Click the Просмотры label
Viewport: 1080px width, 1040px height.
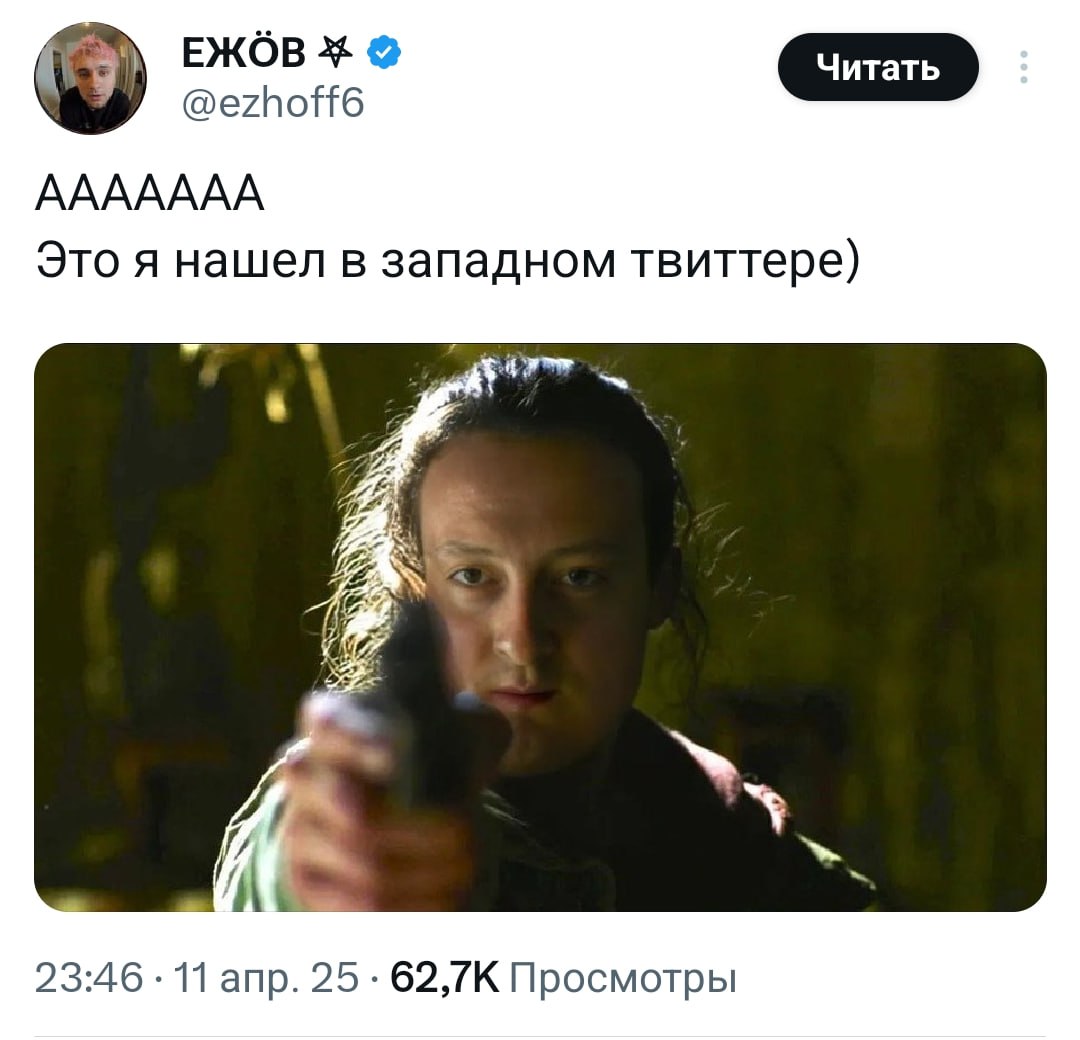coord(623,979)
